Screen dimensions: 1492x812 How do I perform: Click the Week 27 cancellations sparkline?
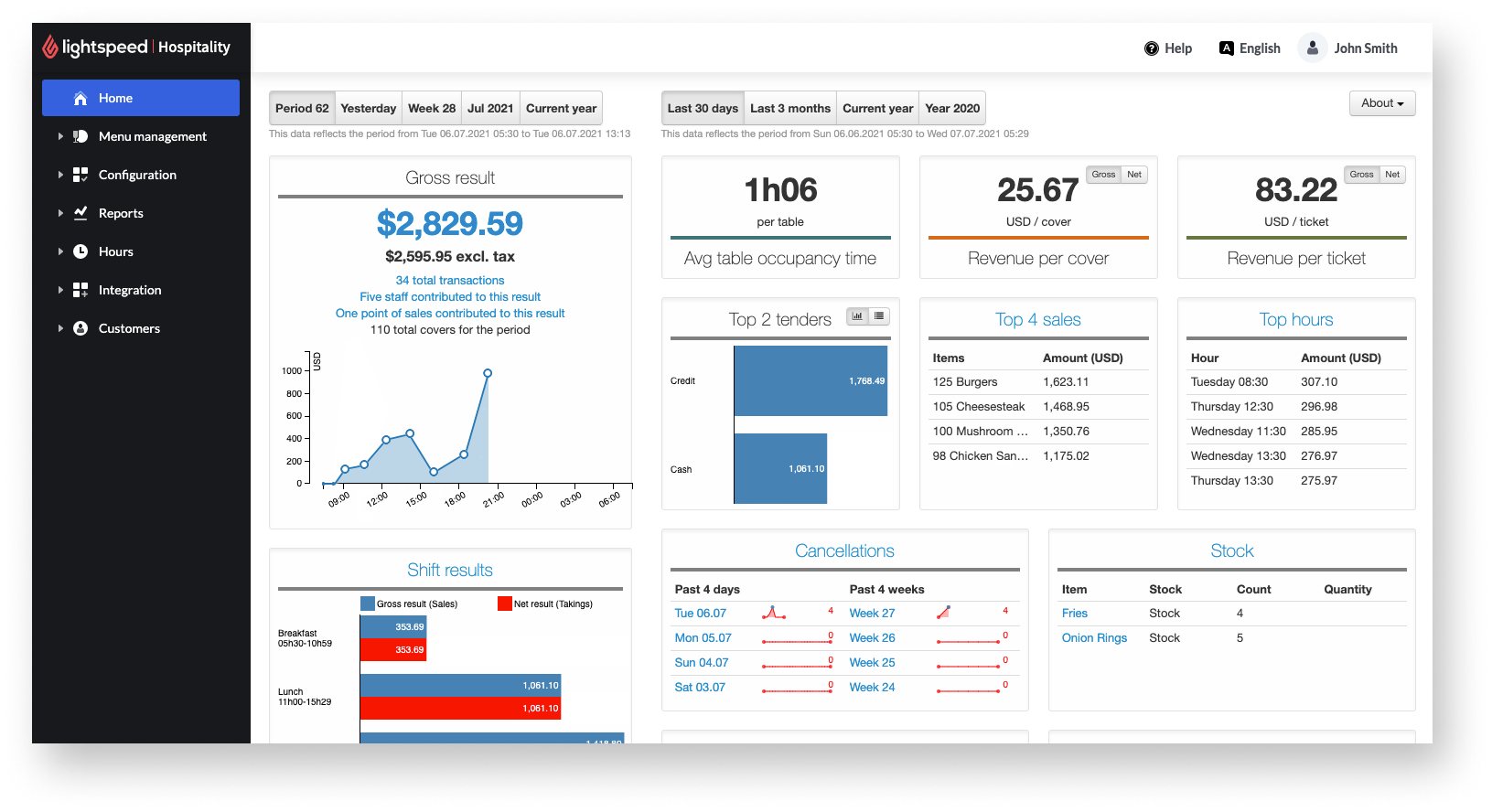click(944, 612)
